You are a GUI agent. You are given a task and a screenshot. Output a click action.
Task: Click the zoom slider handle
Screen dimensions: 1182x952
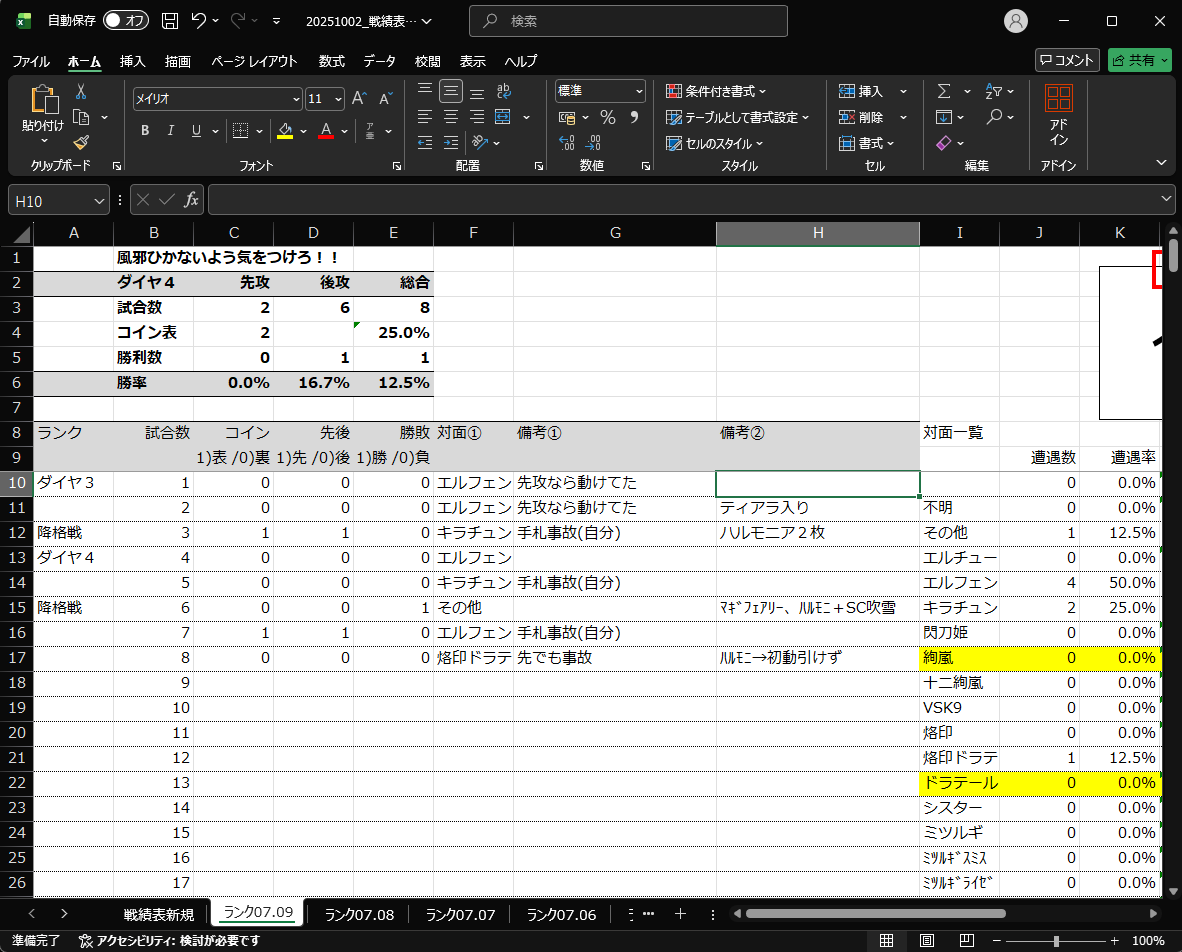[x=1056, y=941]
